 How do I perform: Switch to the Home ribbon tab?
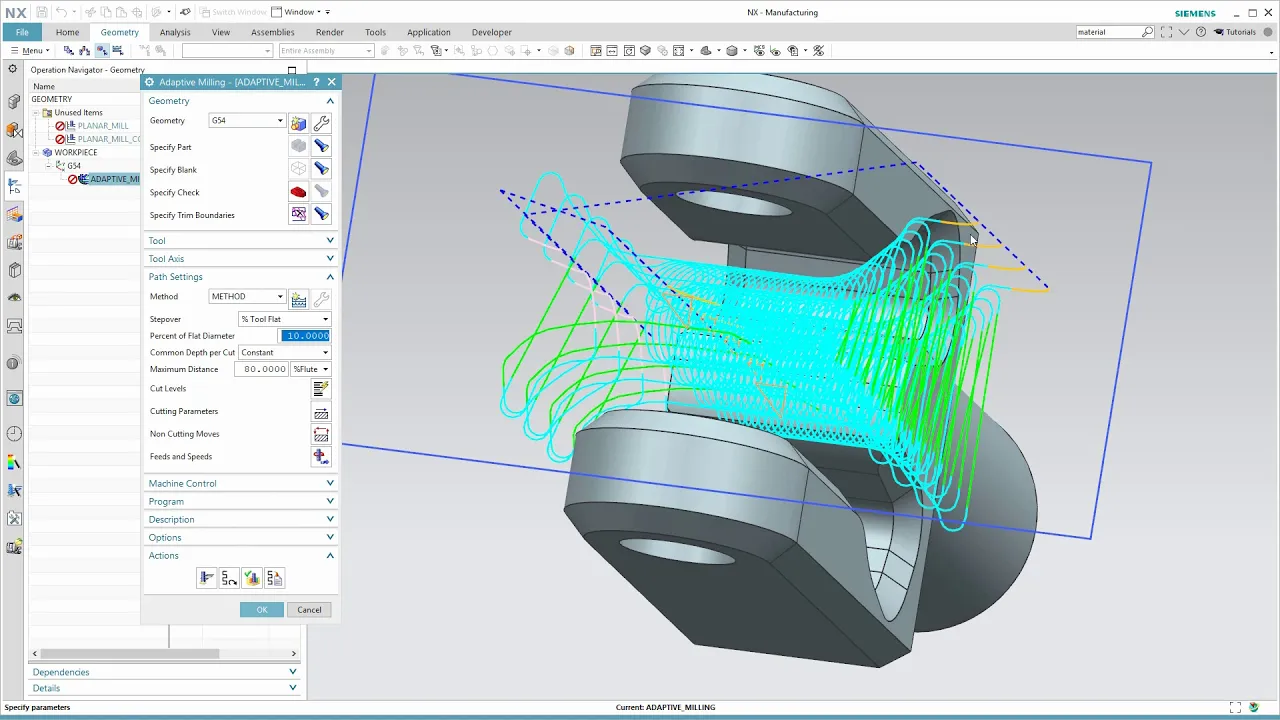pyautogui.click(x=67, y=32)
